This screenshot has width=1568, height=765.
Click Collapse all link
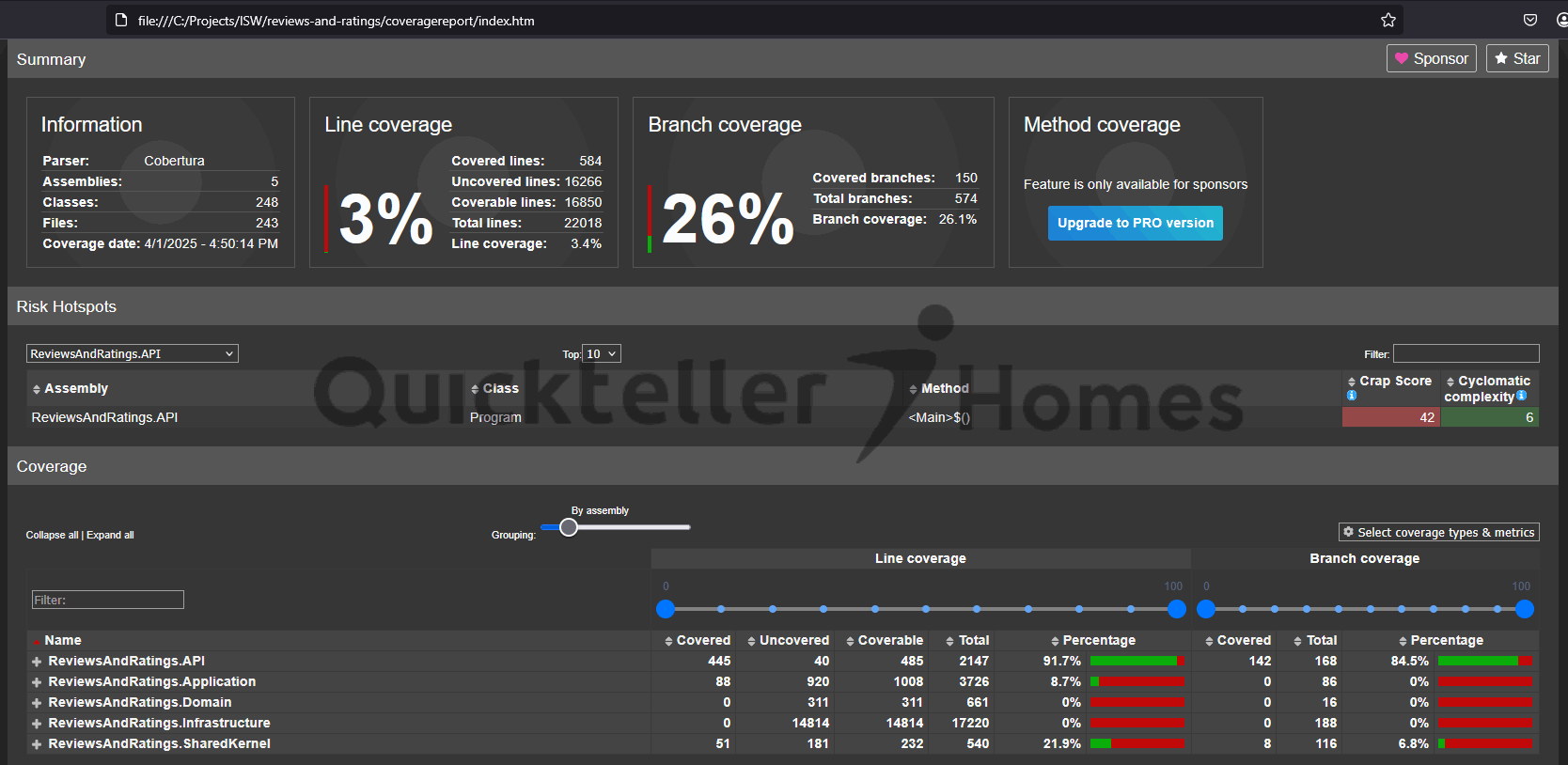[x=52, y=536]
